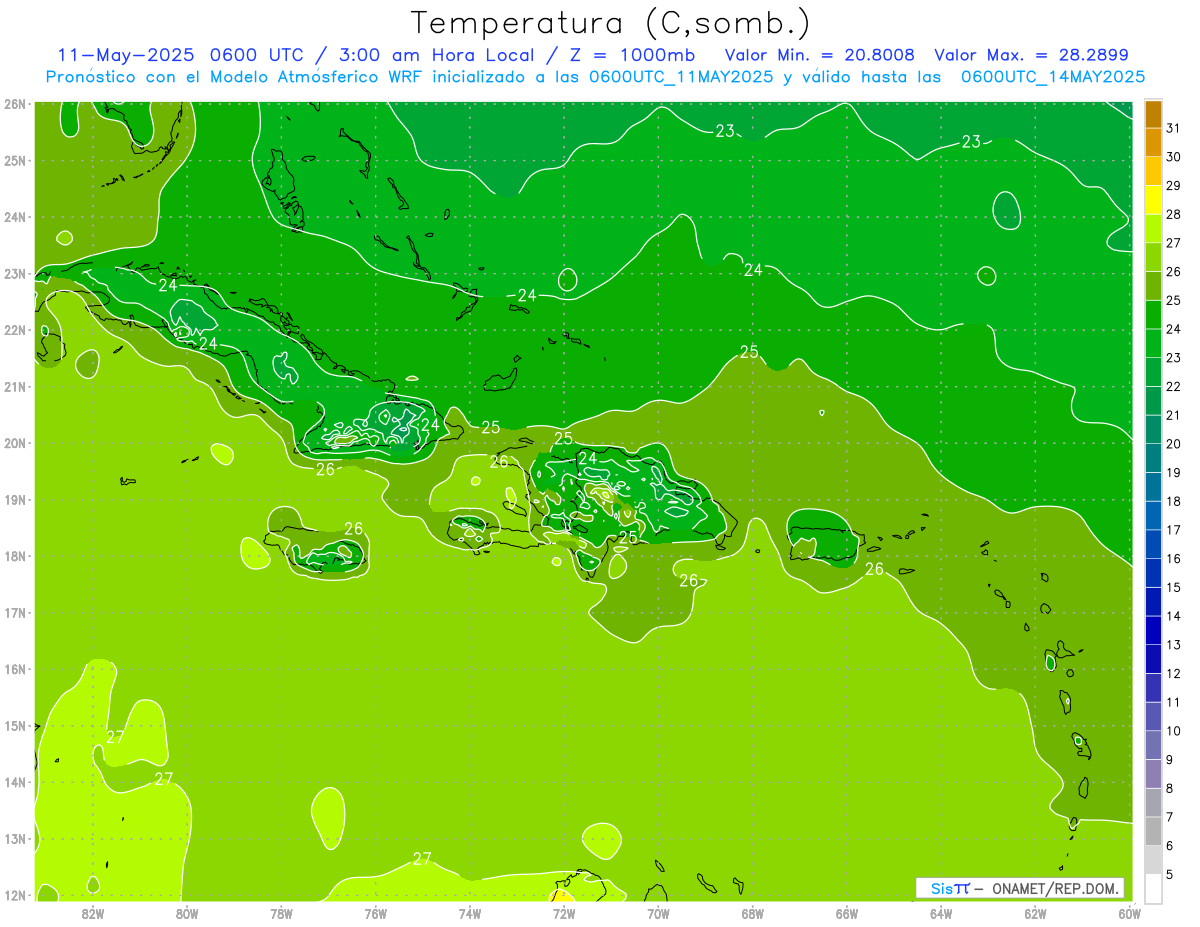The width and height of the screenshot is (1200, 927).
Task: Click the title "Temperatura (C,somb.)"
Action: [x=611, y=23]
